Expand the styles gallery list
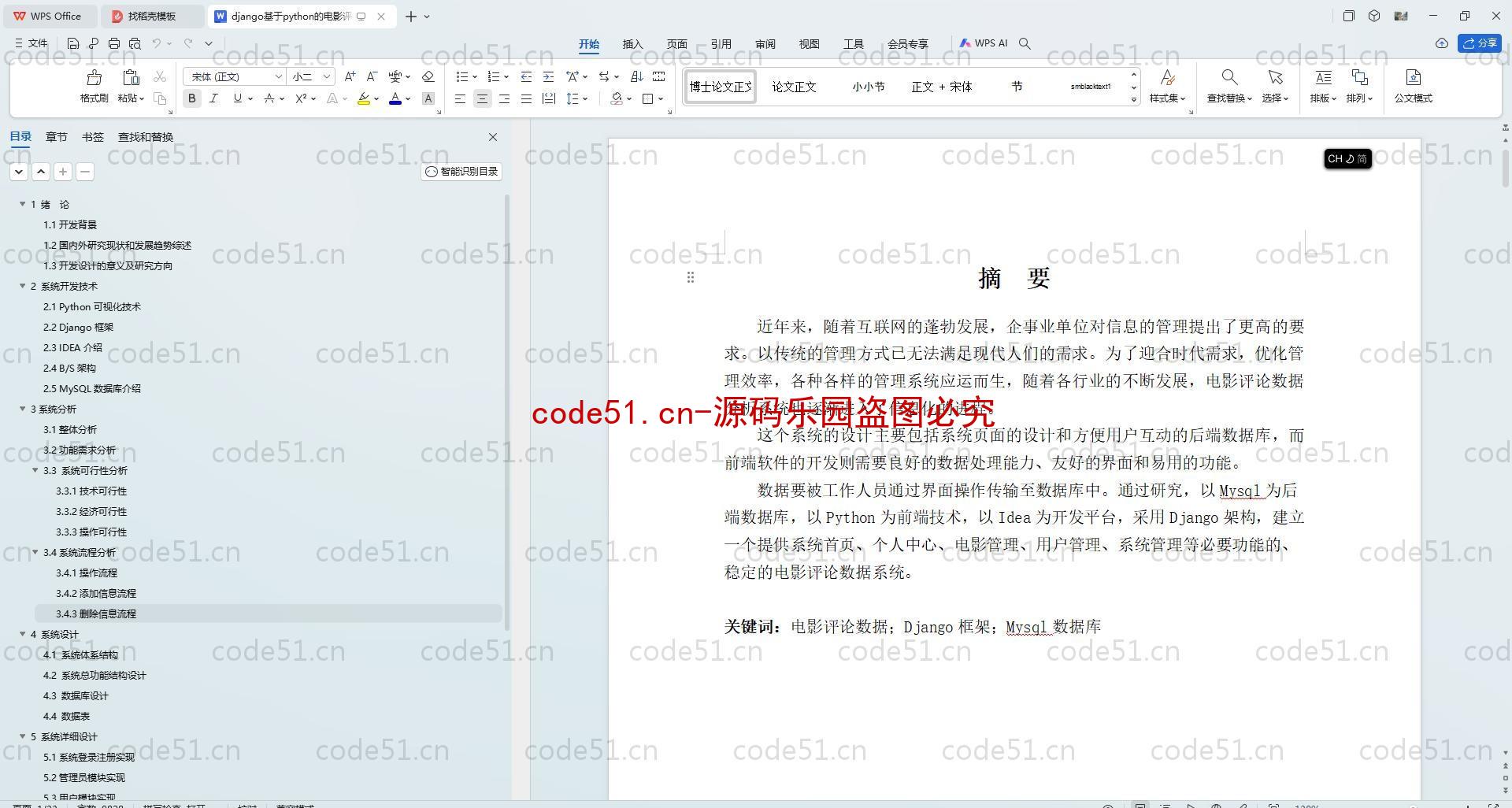Image resolution: width=1512 pixels, height=808 pixels. tap(1134, 99)
